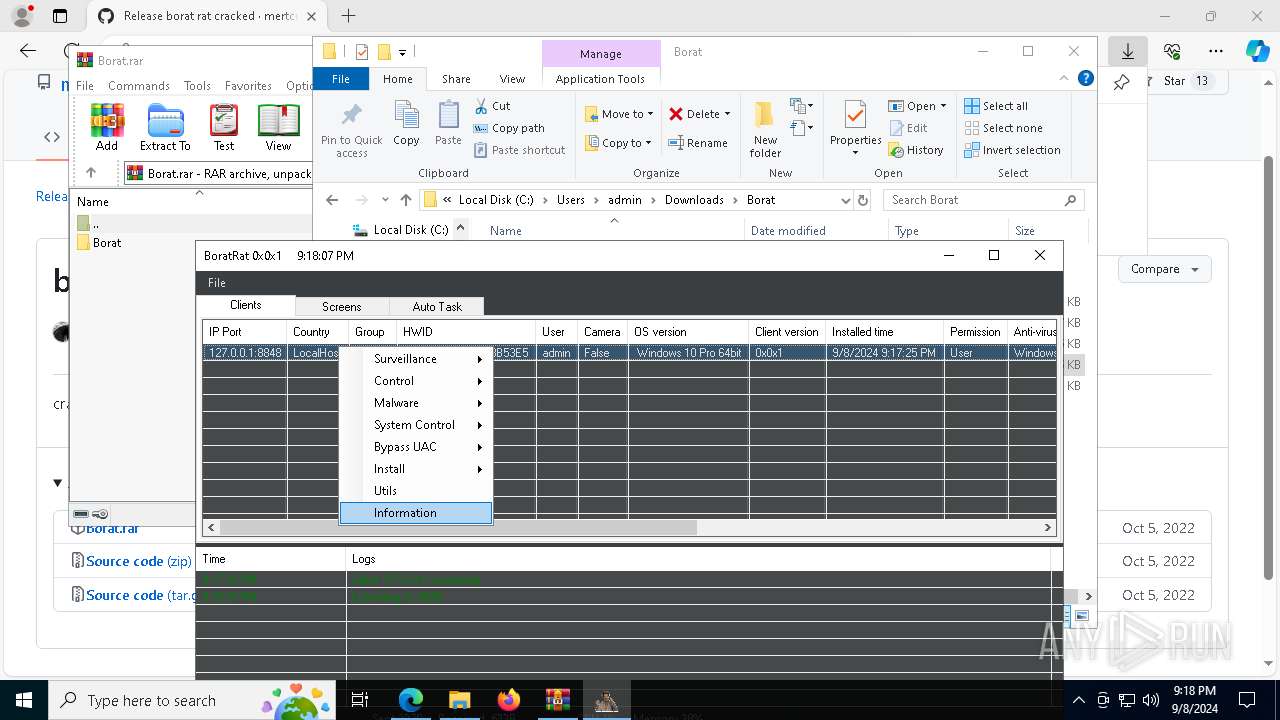This screenshot has height=720, width=1280.
Task: Click Cut in Explorer clipboard group
Action: [492, 106]
